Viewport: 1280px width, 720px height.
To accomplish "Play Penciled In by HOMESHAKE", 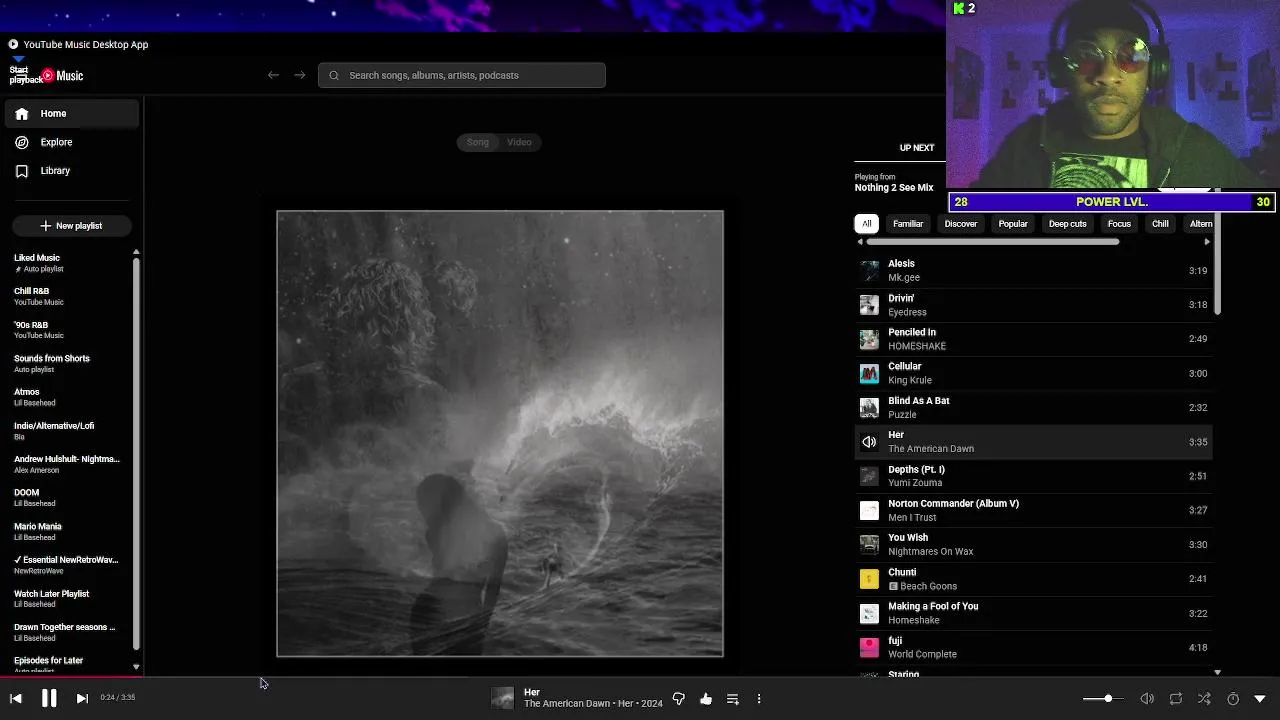I will pos(1033,339).
